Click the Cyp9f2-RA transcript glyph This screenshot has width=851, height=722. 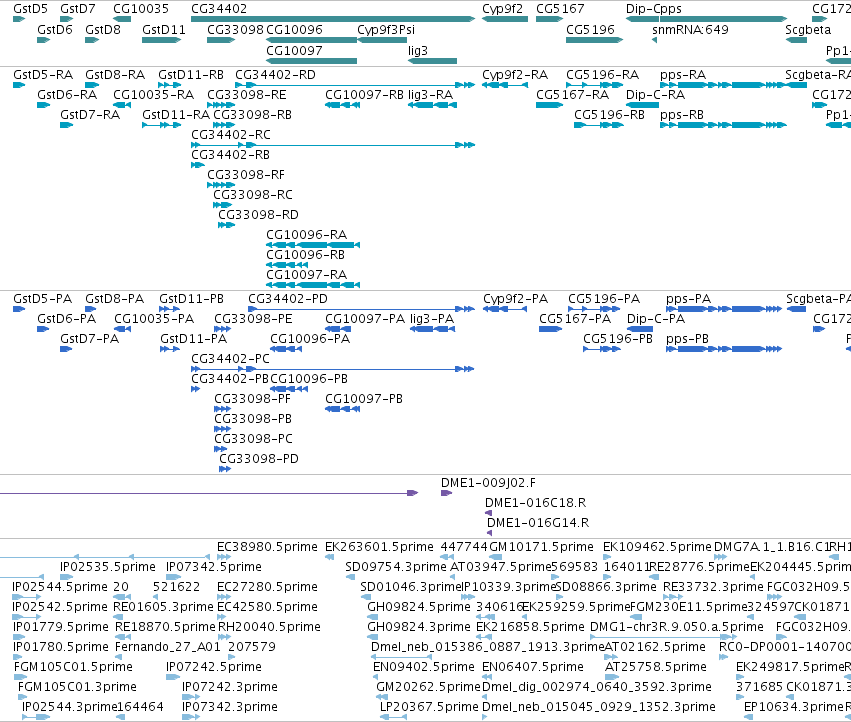tap(505, 85)
